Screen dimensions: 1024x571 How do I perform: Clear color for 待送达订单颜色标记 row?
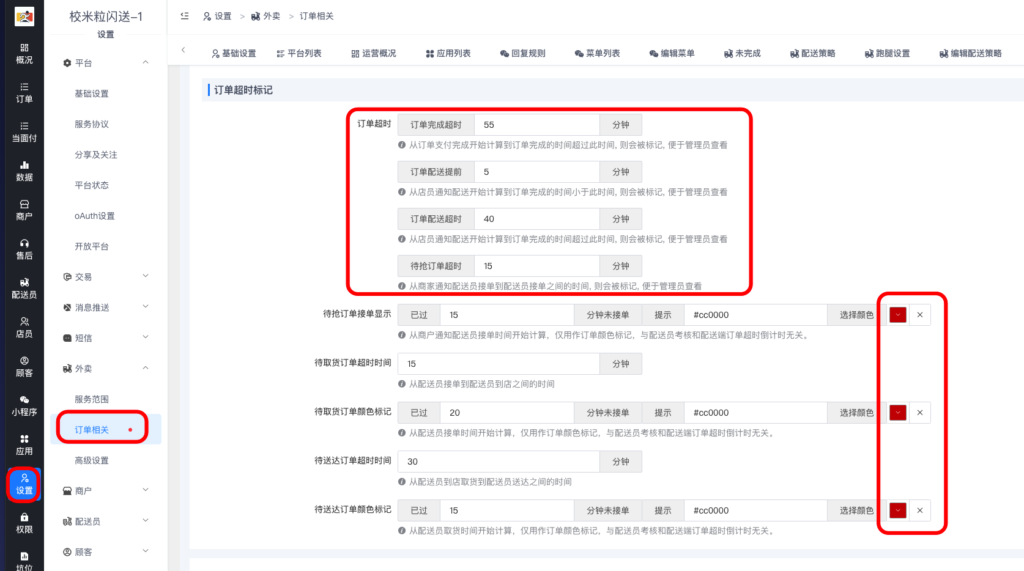920,511
